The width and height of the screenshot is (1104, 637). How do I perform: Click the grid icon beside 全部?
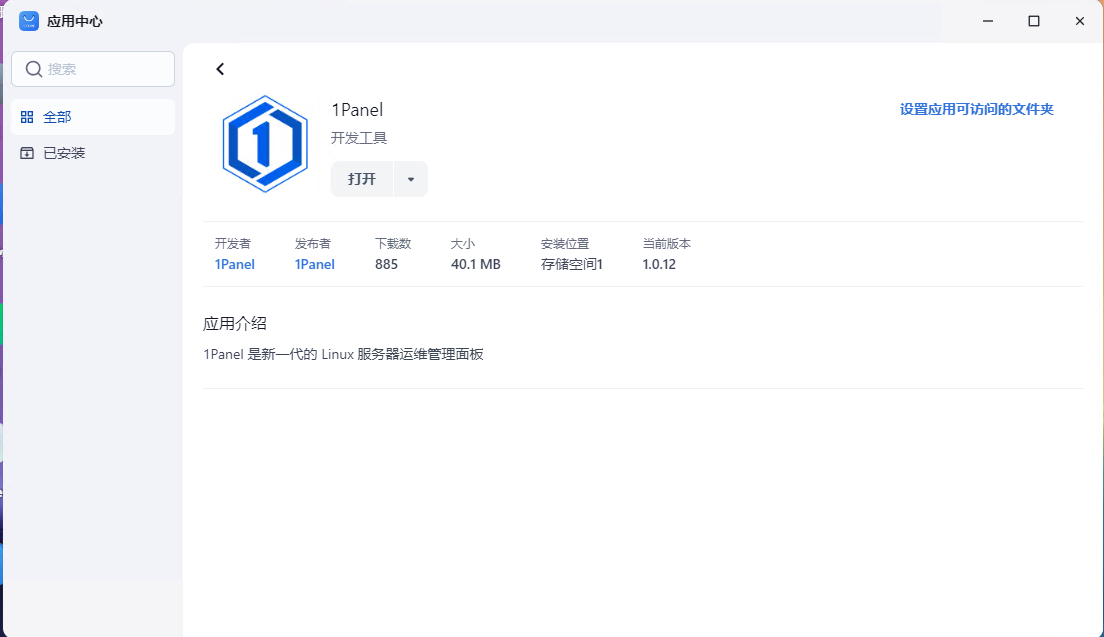click(27, 117)
